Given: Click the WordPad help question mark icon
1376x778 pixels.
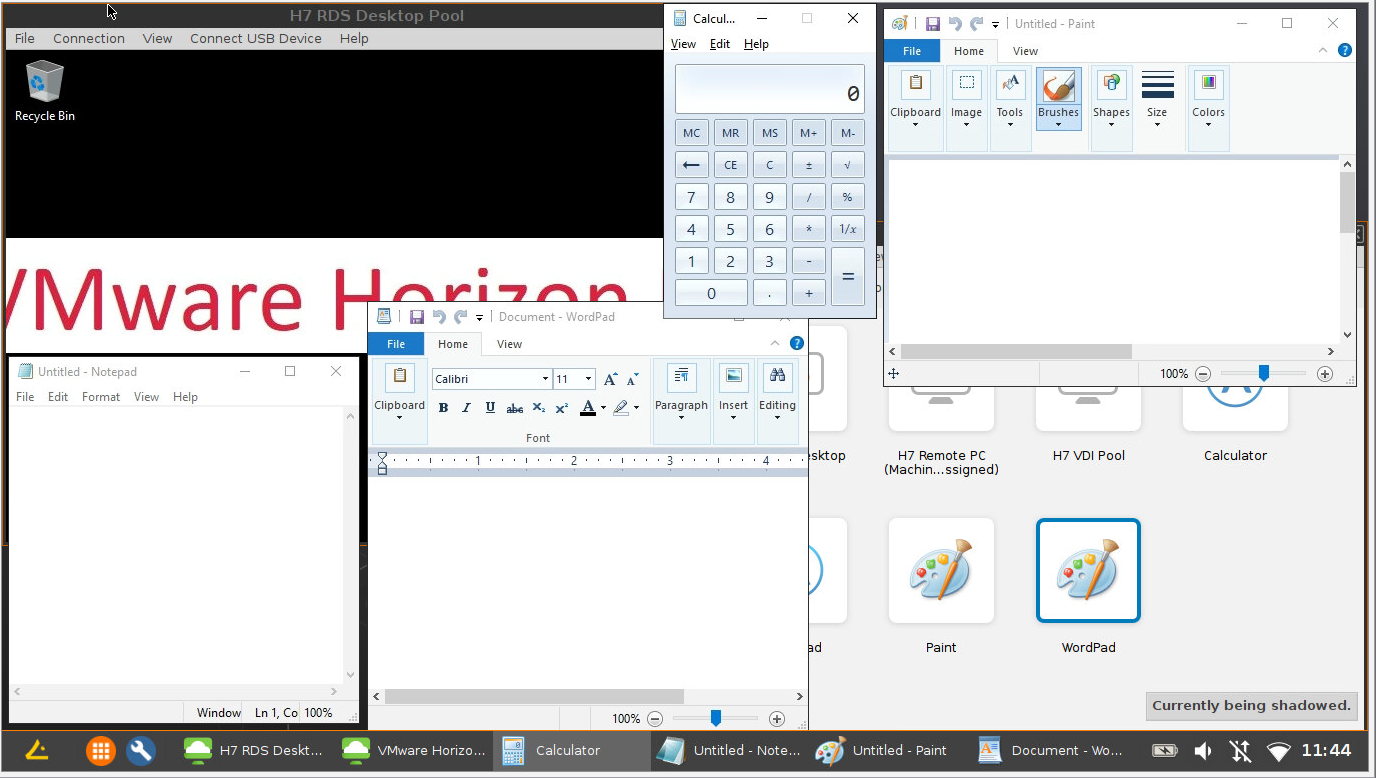Looking at the screenshot, I should click(x=797, y=343).
